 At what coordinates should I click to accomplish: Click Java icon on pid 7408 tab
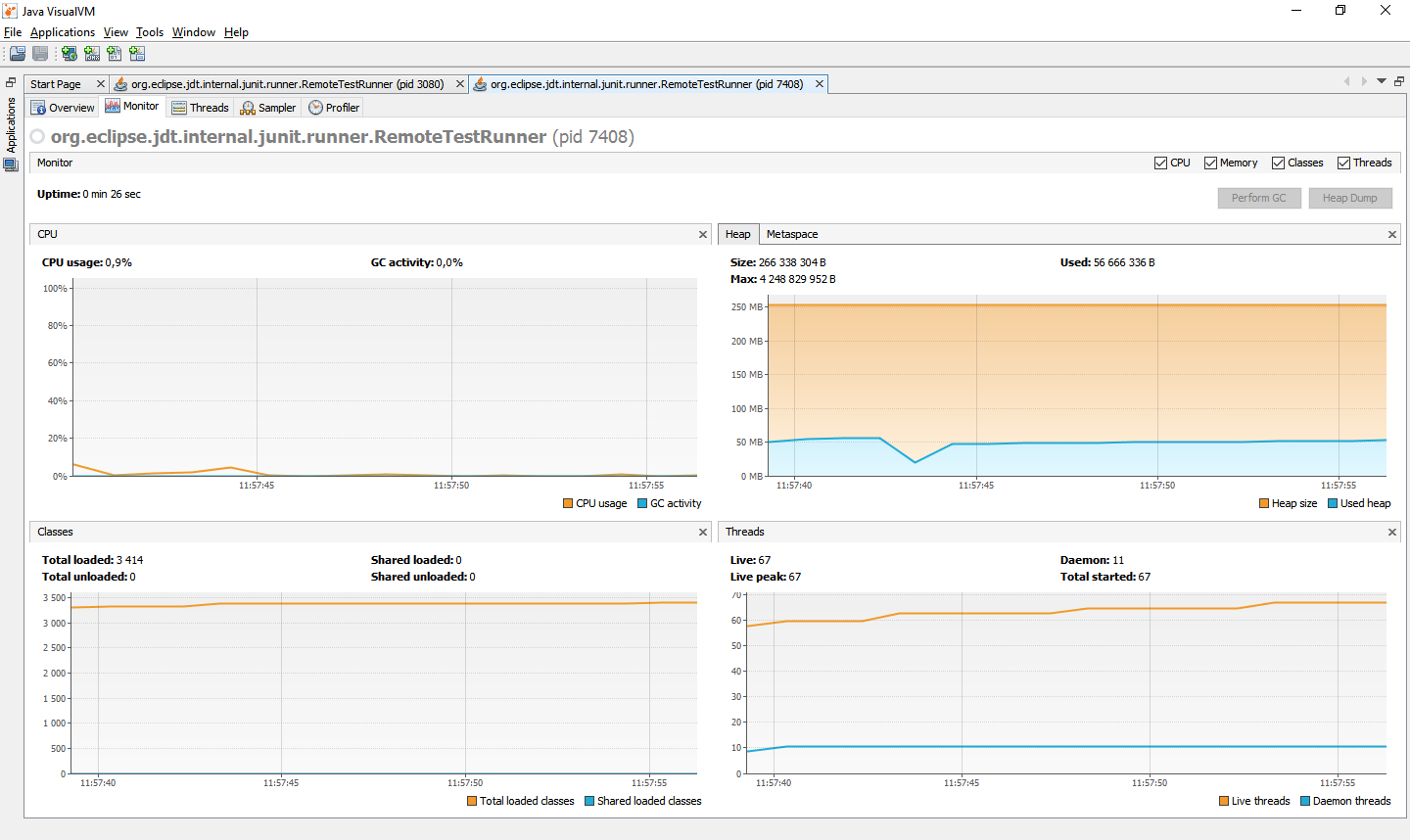480,84
